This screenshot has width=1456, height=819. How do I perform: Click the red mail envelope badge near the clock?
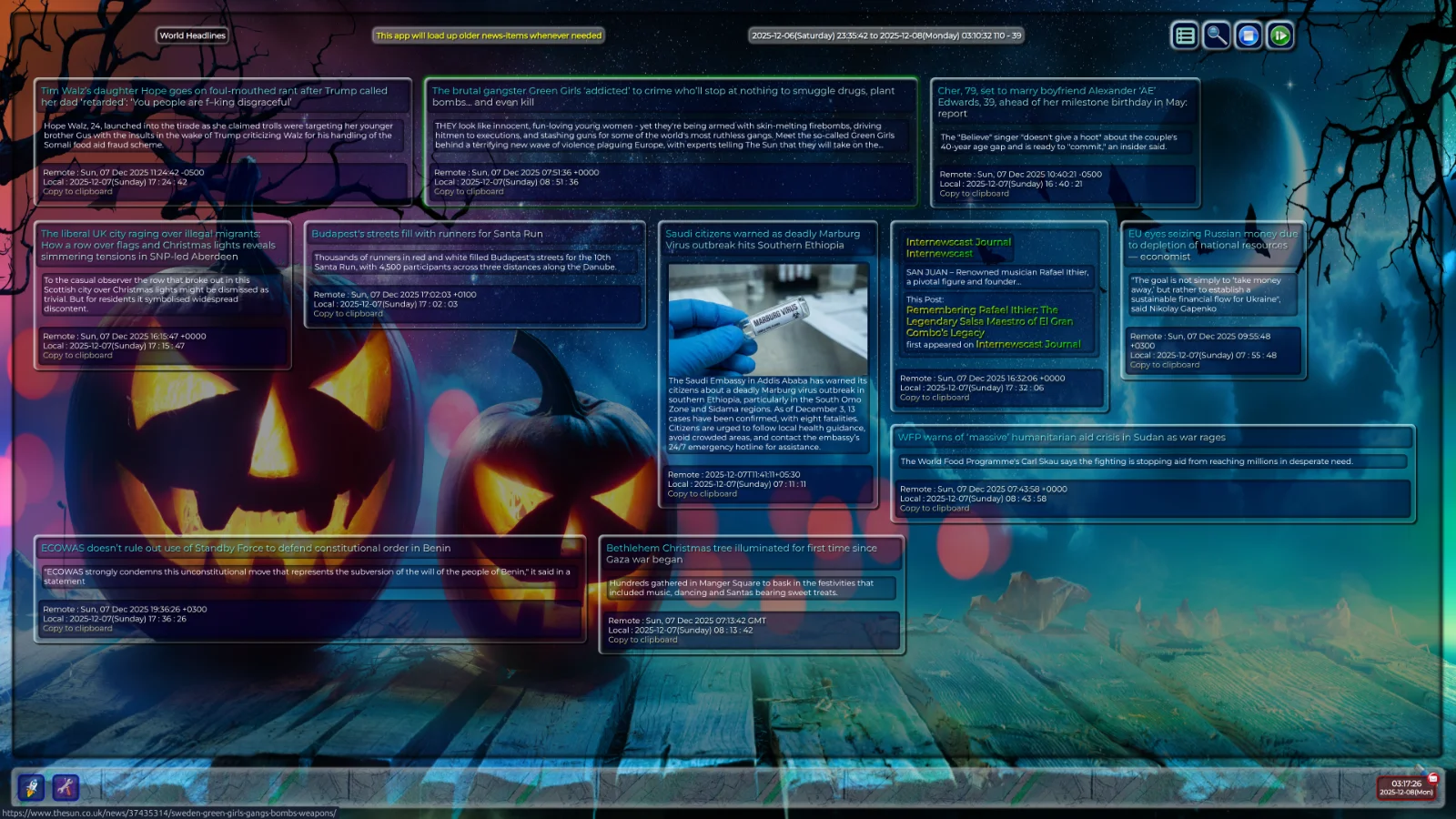[1434, 779]
